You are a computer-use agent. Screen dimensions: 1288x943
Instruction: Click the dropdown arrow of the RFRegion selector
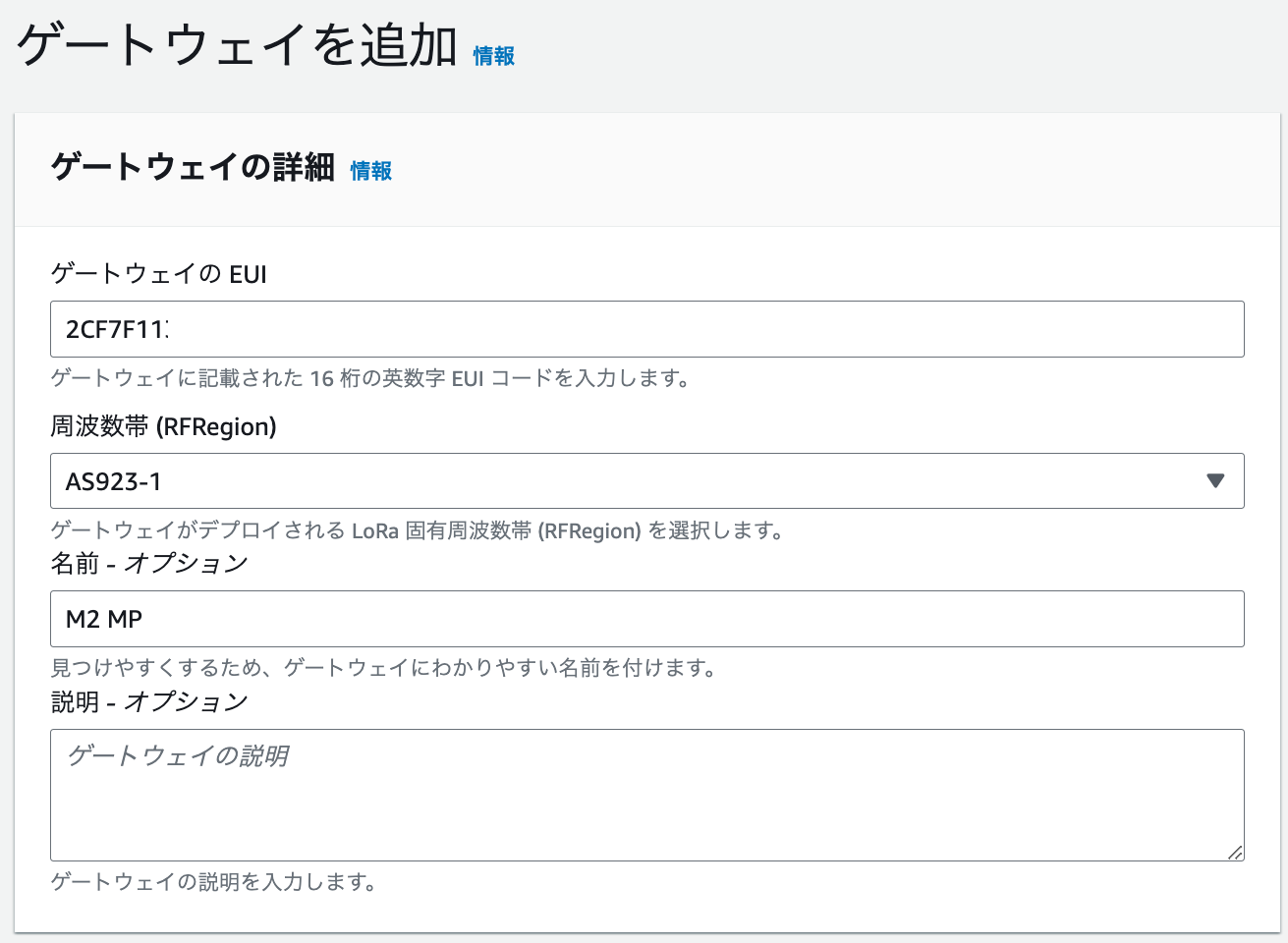(x=1215, y=480)
